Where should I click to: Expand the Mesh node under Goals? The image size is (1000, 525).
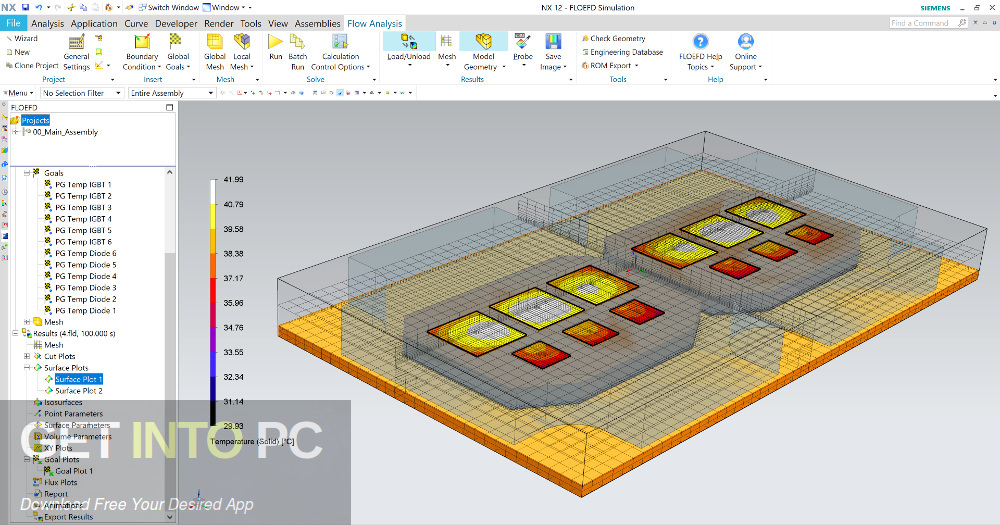[x=27, y=322]
